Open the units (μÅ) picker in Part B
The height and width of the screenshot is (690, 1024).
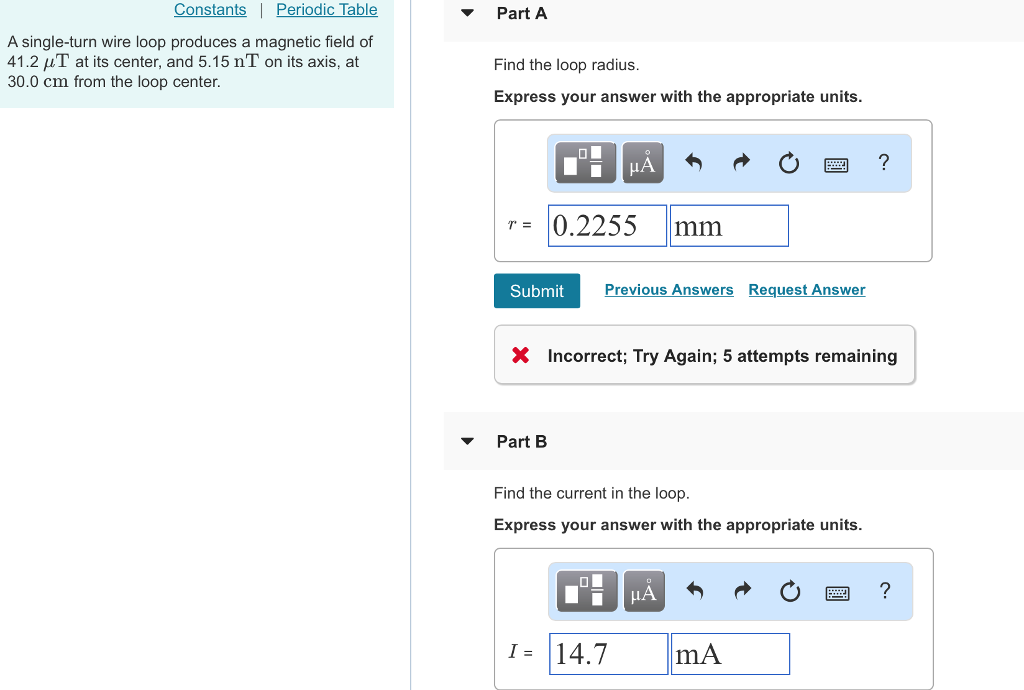643,590
